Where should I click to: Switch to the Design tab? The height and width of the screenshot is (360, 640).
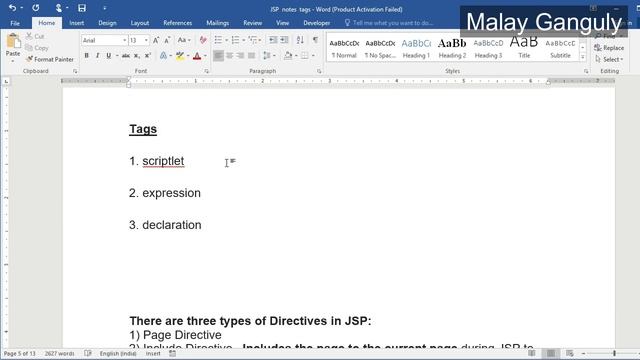[107, 23]
